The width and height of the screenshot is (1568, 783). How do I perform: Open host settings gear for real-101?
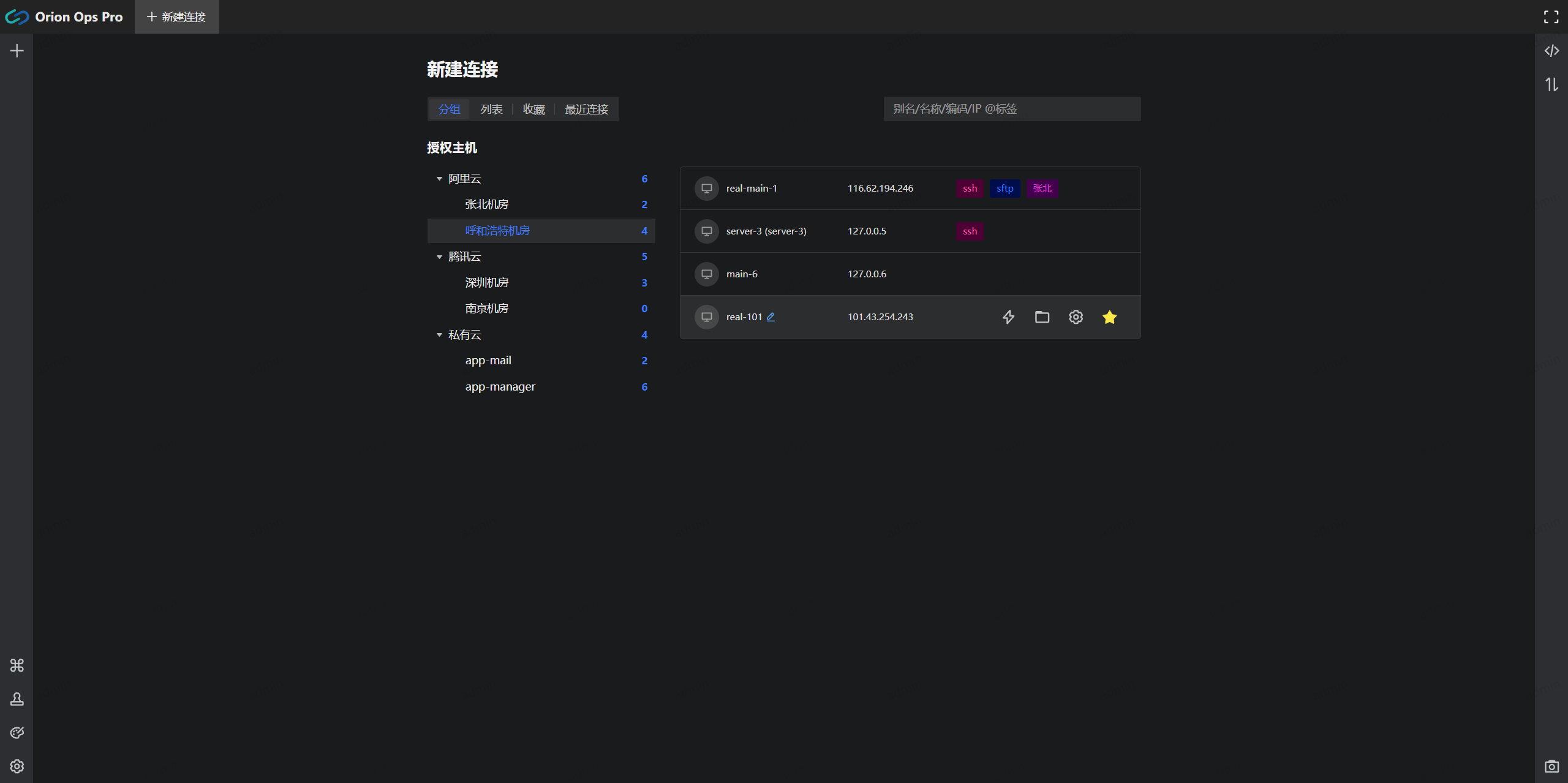1076,317
